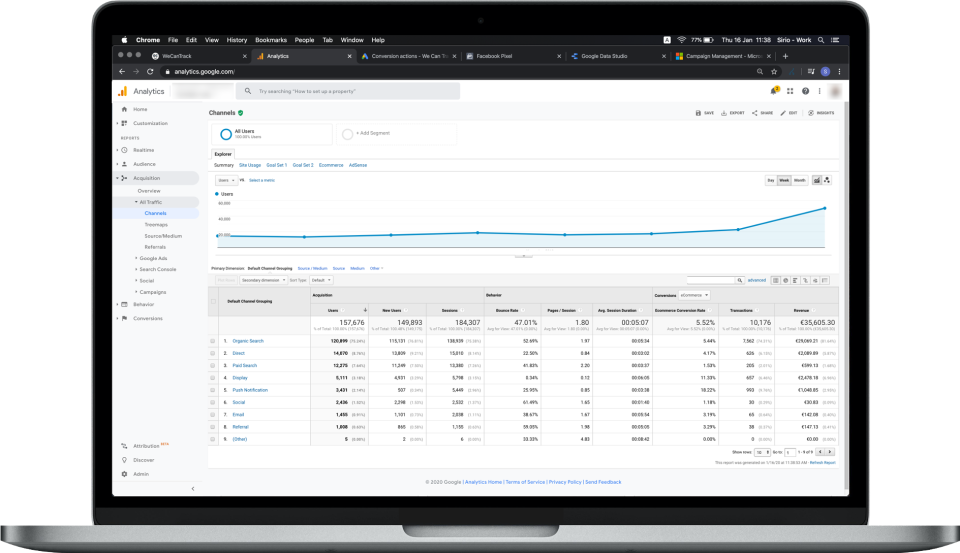Image resolution: width=960 pixels, height=553 pixels.
Task: Open the three-dot options menu in Analytics header
Action: click(x=819, y=91)
